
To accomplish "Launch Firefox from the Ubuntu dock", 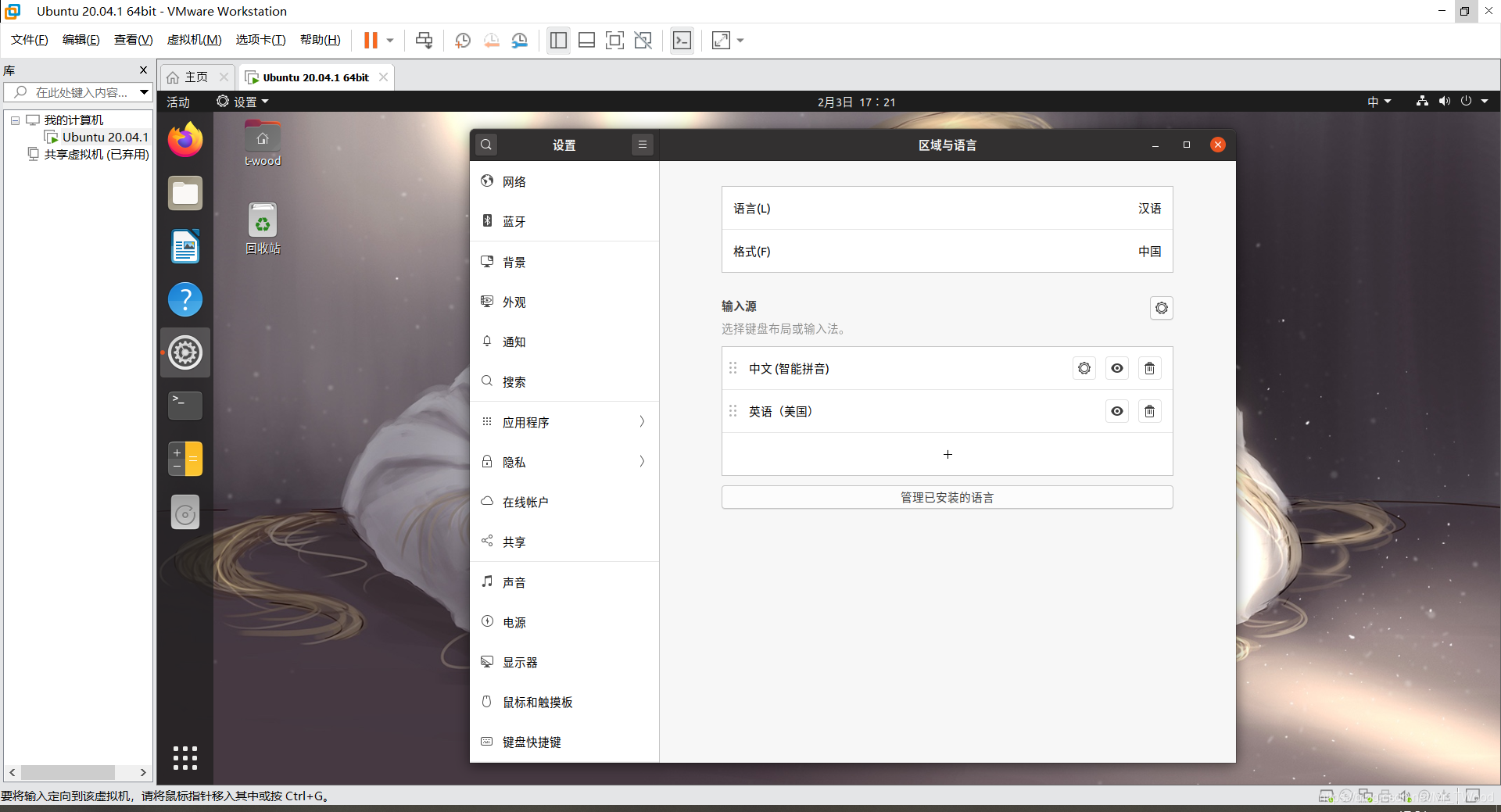I will point(185,140).
